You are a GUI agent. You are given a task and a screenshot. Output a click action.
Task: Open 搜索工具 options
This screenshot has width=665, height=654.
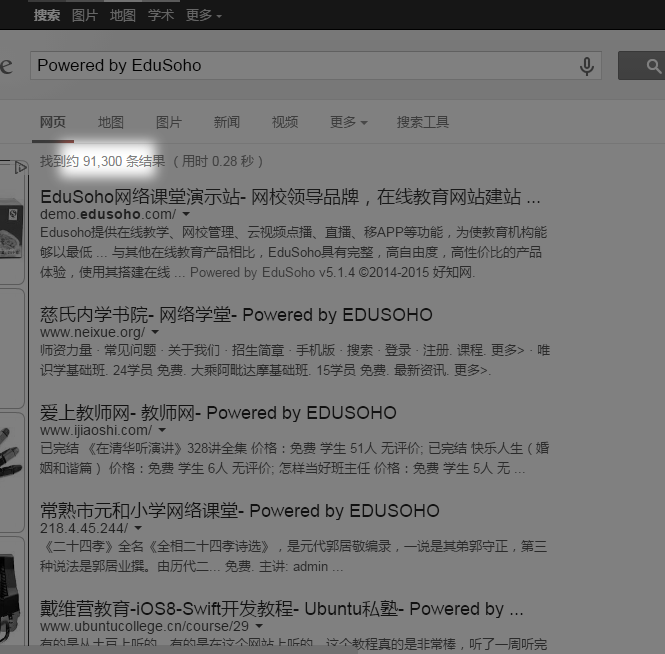tap(423, 122)
